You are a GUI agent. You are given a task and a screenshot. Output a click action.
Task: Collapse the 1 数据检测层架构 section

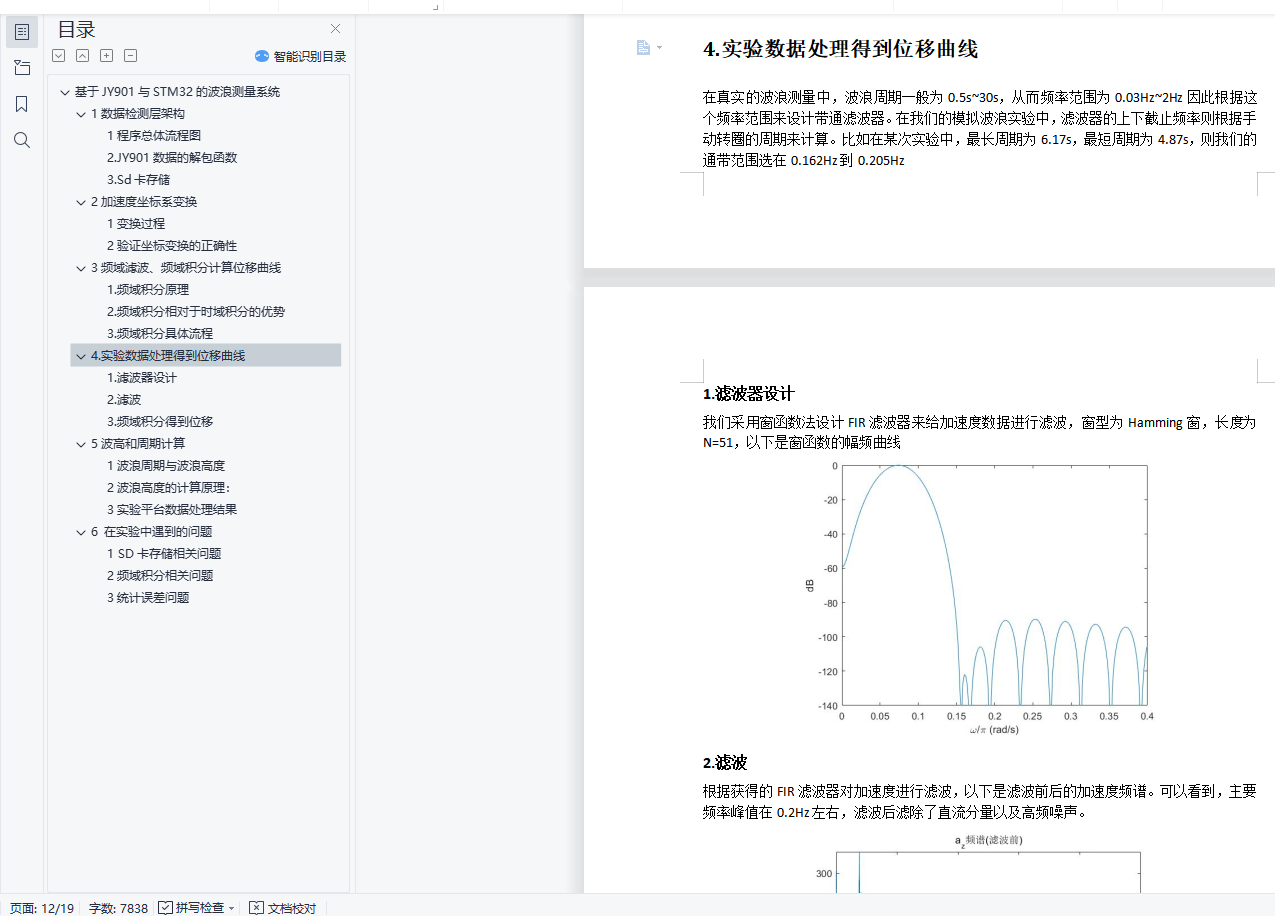[x=81, y=114]
